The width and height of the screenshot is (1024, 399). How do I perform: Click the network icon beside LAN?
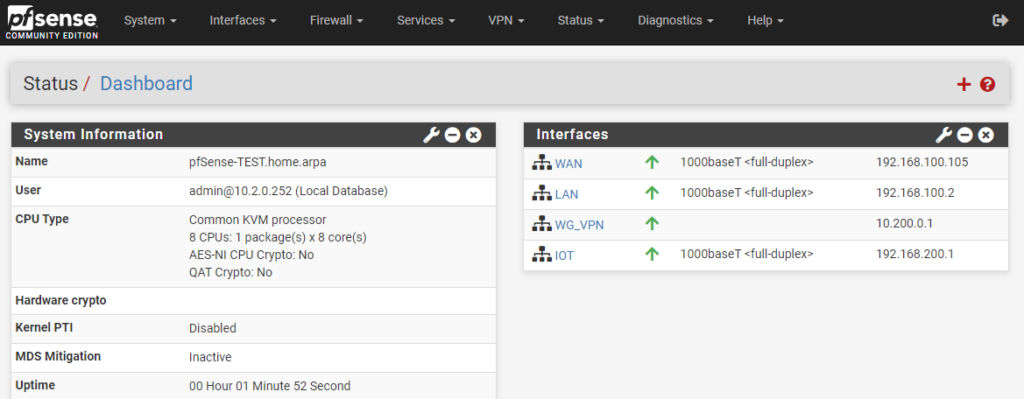(x=541, y=194)
